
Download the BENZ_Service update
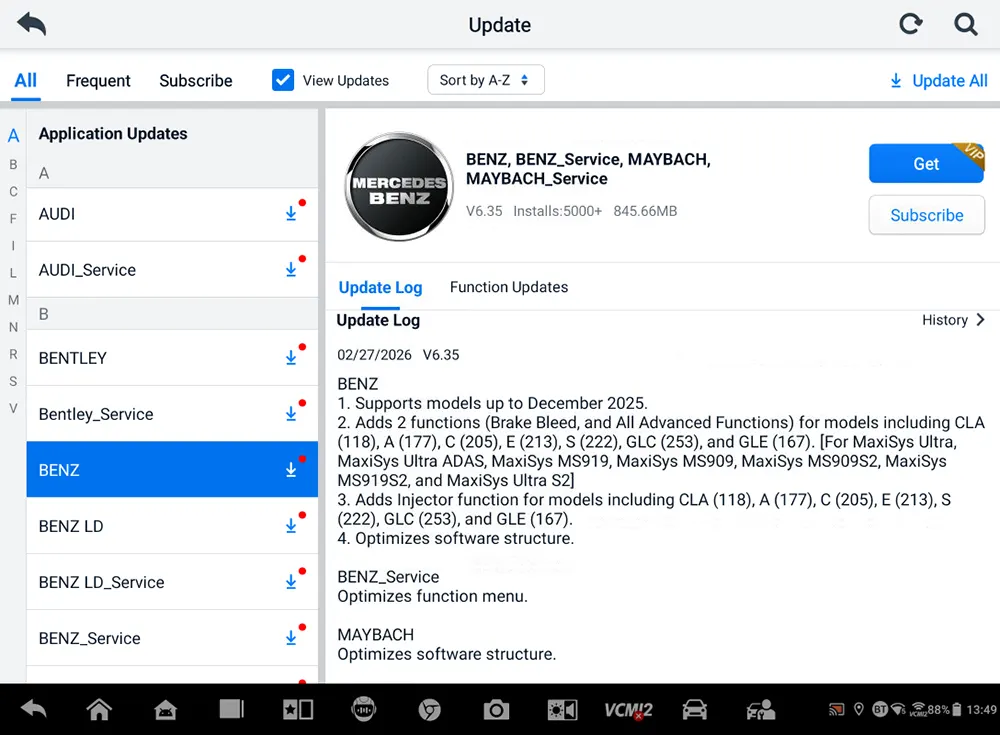pyautogui.click(x=291, y=638)
